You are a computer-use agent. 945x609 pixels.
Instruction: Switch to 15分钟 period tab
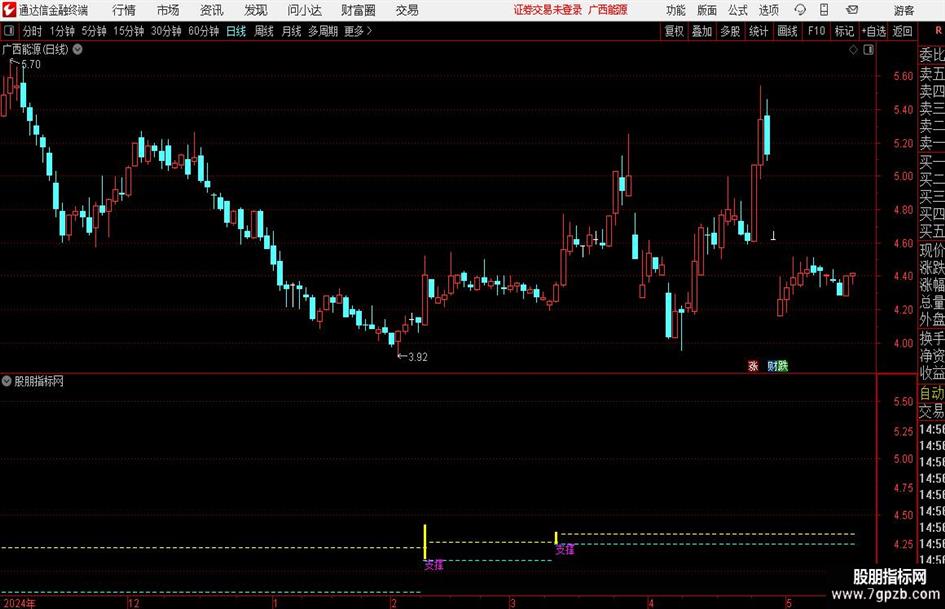click(x=129, y=31)
